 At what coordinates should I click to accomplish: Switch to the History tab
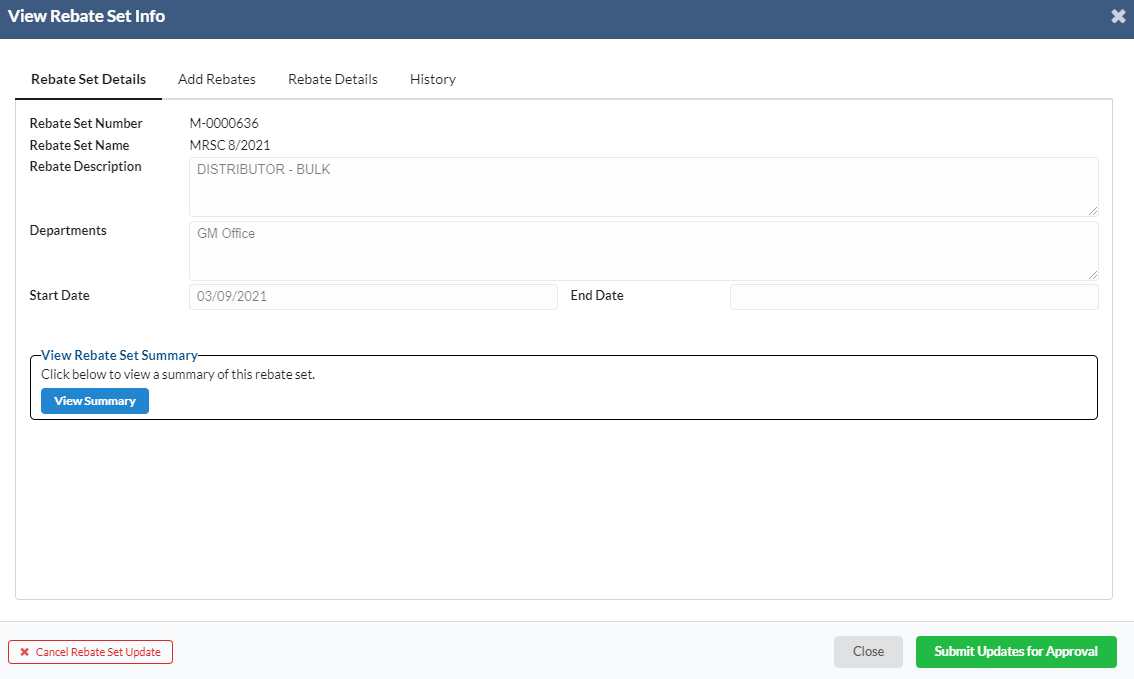click(x=432, y=80)
